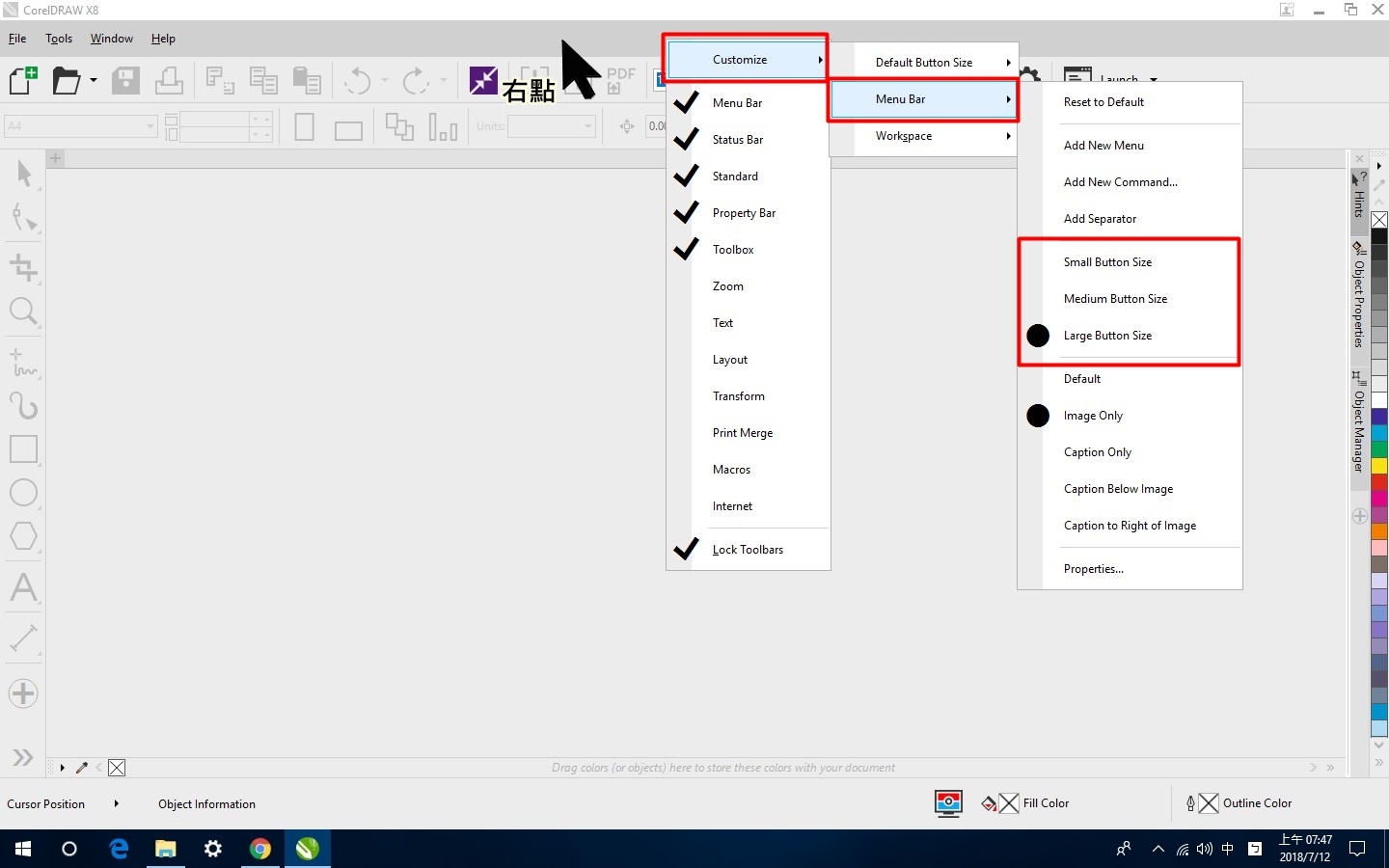The image size is (1389, 868).
Task: Enable the Transform toolbar entry
Action: tap(749, 396)
